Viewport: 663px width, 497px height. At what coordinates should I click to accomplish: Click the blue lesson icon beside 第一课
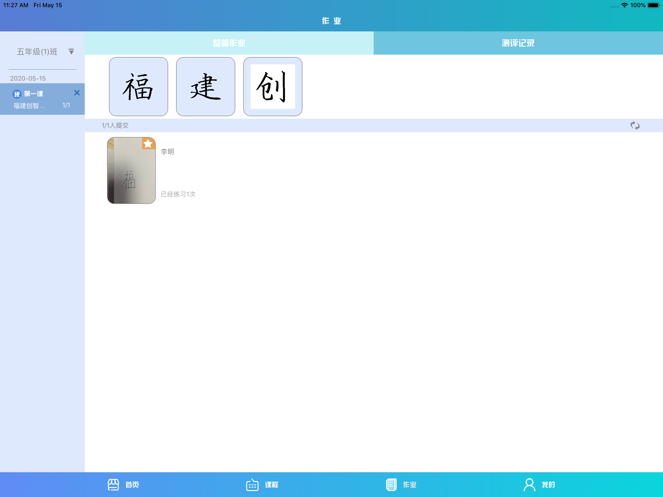[x=17, y=94]
